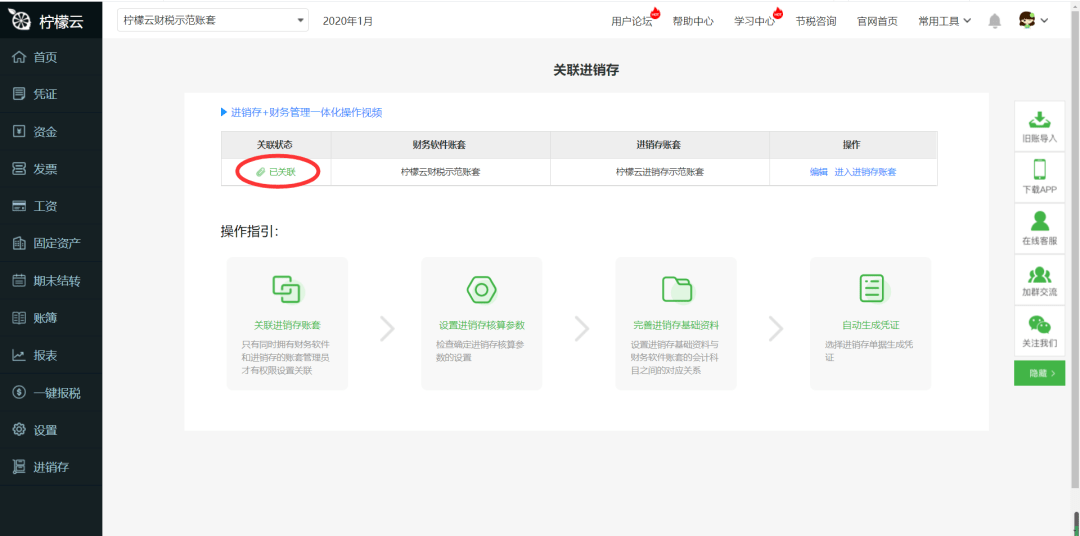Open 凭证 in the sidebar
1080x536 pixels.
[x=51, y=94]
